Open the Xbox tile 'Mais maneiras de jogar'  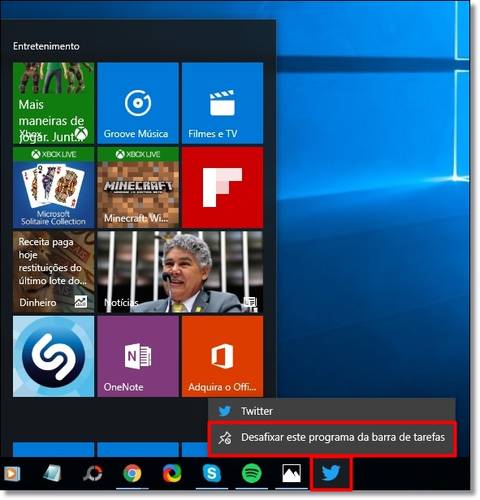(x=53, y=103)
